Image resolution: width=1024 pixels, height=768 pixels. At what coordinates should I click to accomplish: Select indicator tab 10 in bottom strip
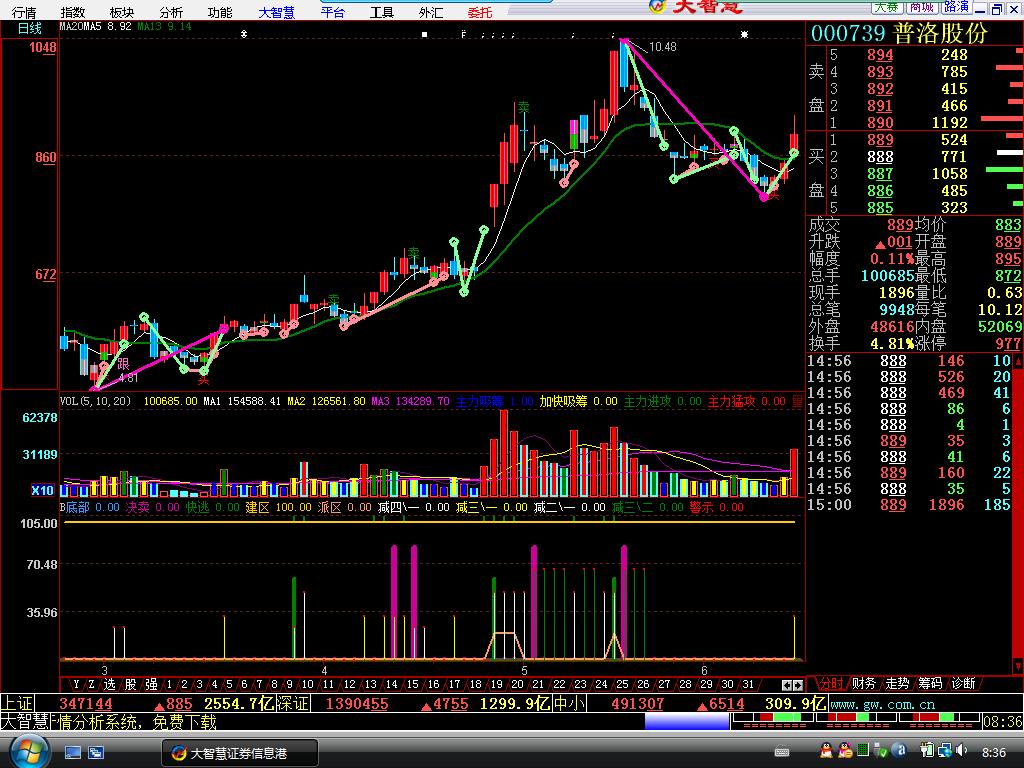click(x=308, y=684)
